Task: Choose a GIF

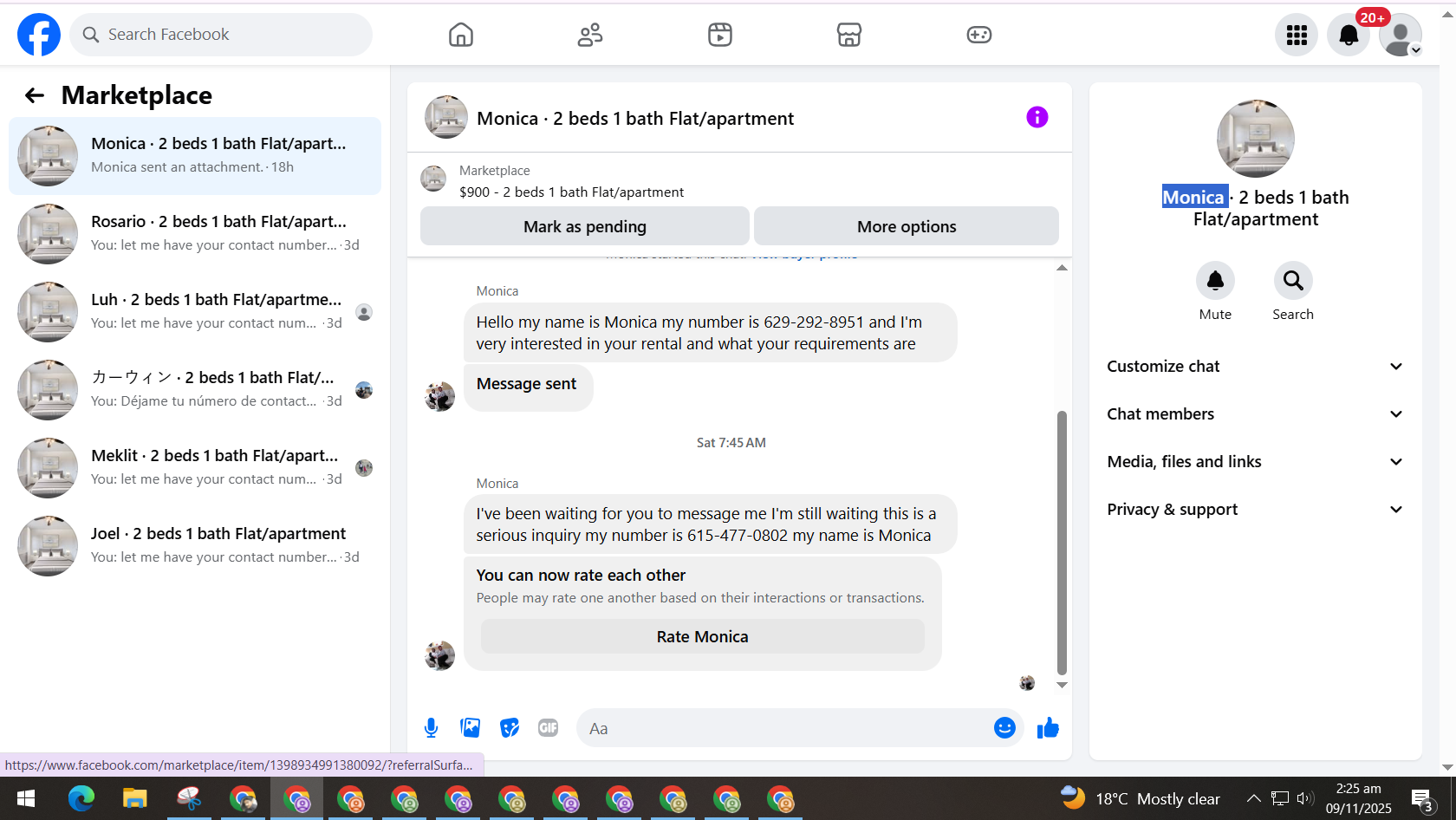Action: click(x=549, y=728)
